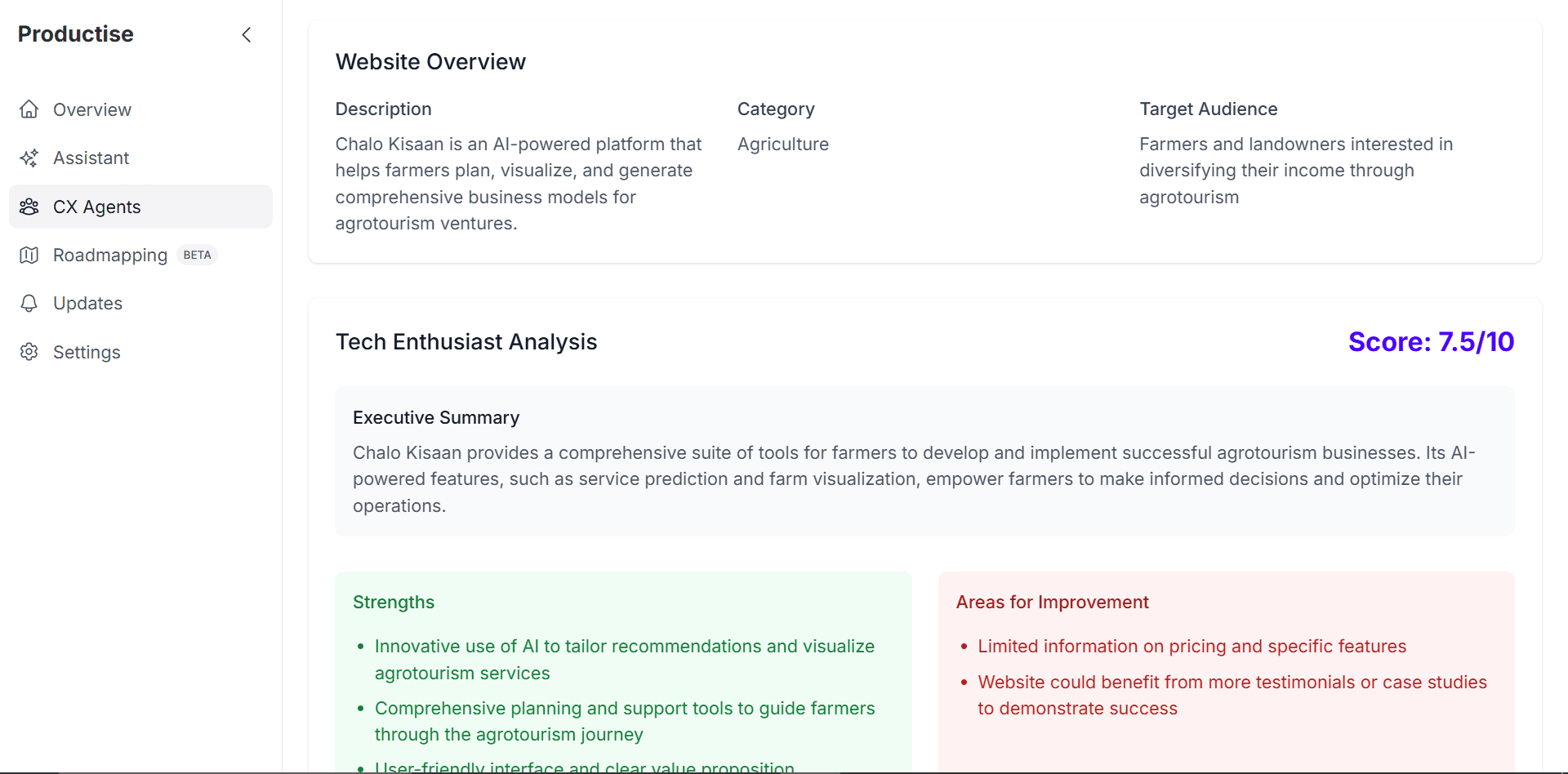Select CX Agents in sidebar
Screen dimensions: 1568x774
[140, 207]
